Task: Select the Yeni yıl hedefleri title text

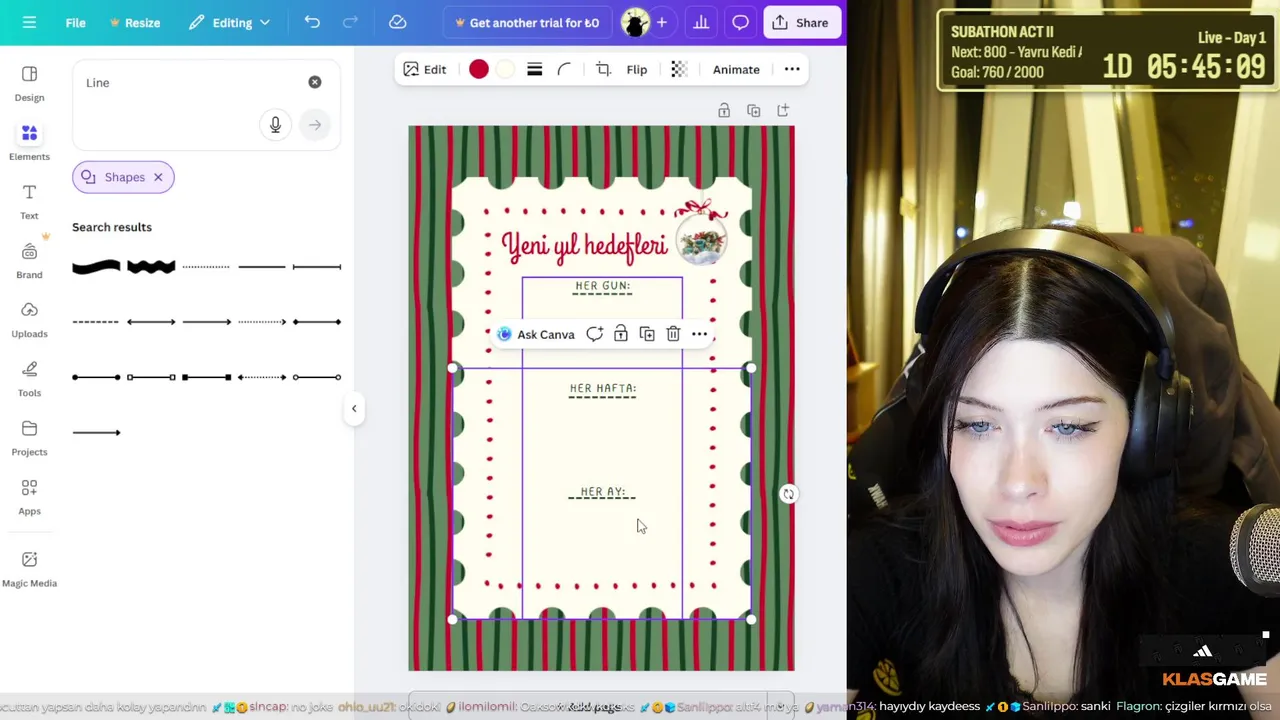Action: (584, 246)
